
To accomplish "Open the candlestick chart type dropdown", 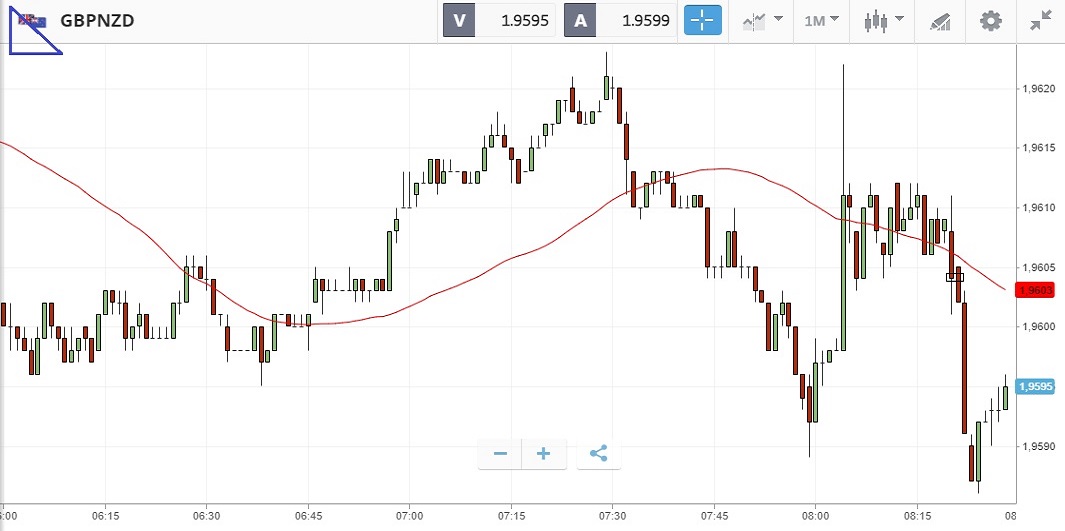I will [885, 20].
